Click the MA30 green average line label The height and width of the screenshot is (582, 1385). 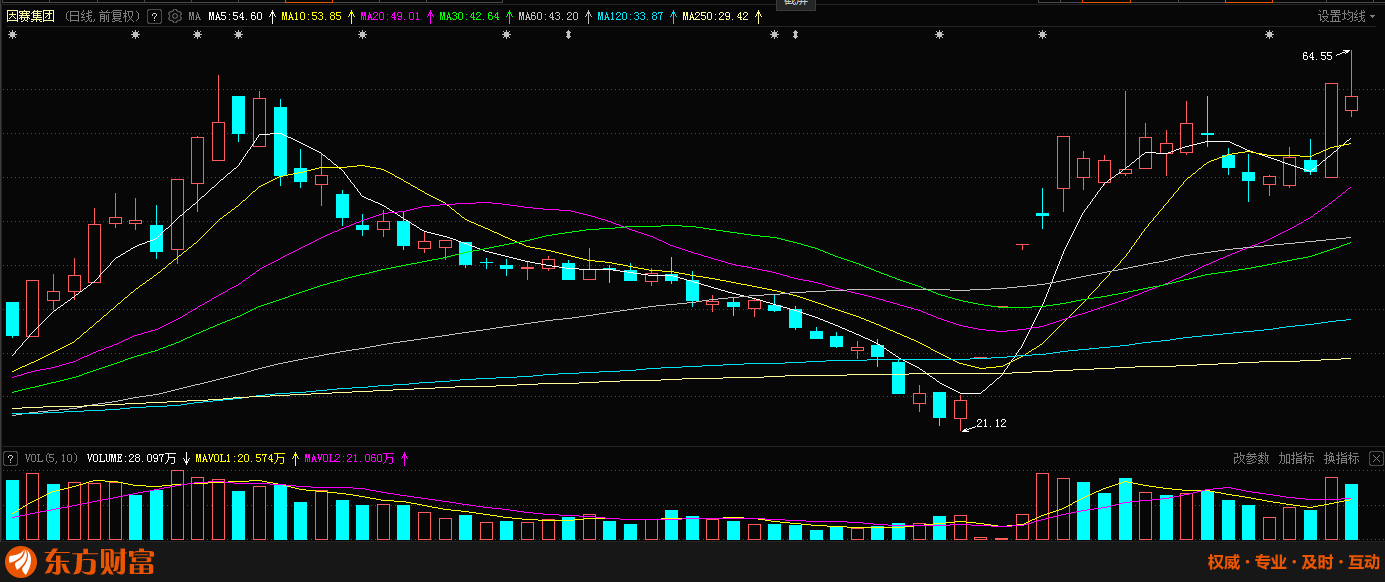469,17
